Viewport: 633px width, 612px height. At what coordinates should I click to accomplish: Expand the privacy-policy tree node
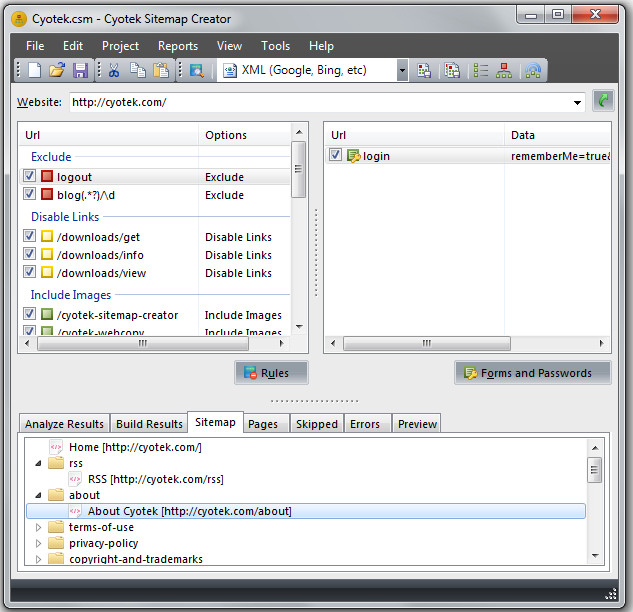pos(38,543)
